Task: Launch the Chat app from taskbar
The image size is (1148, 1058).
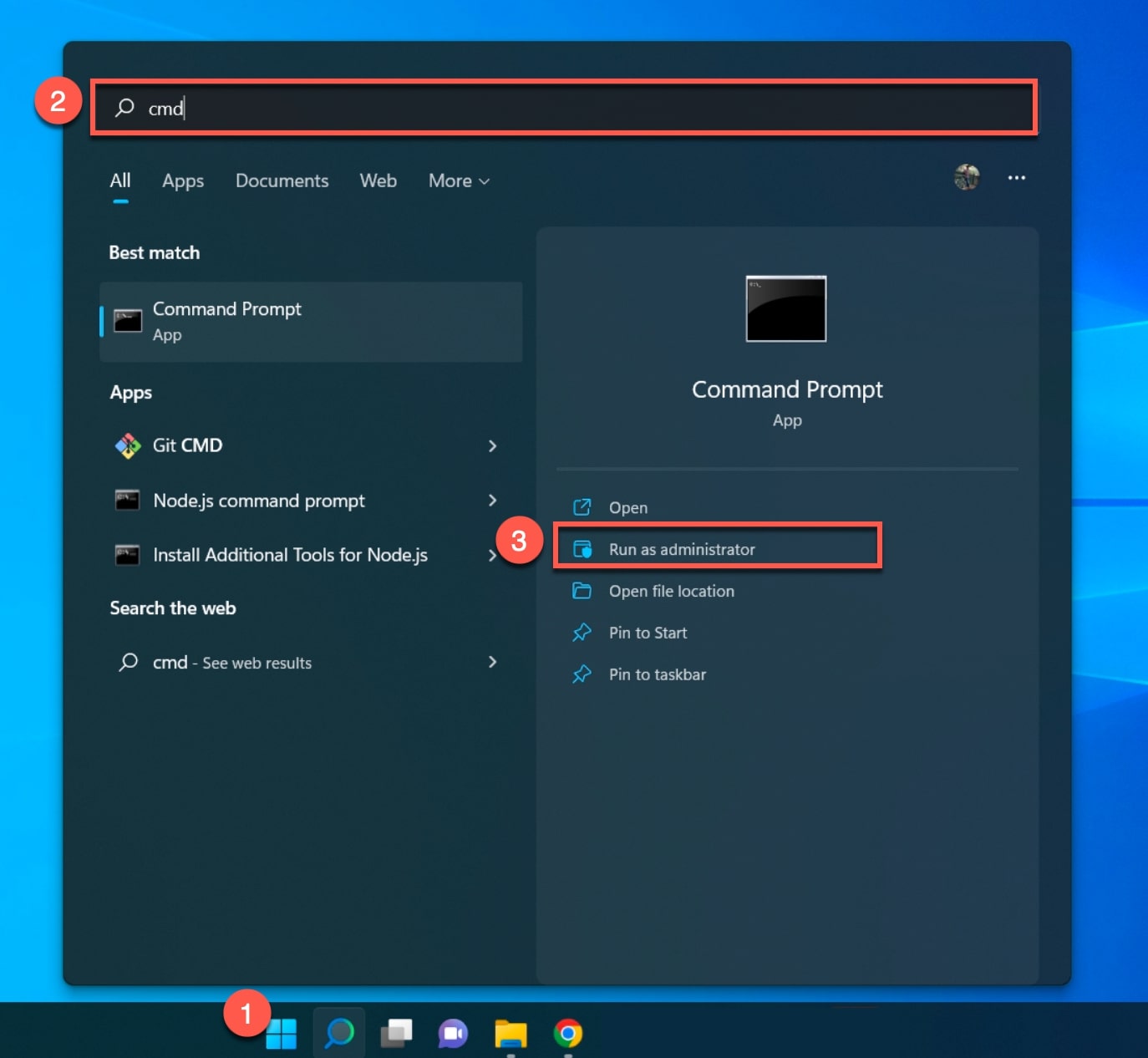Action: pos(453,1034)
